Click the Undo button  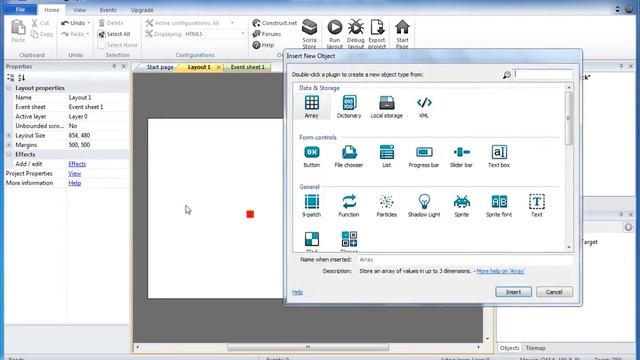coord(73,23)
